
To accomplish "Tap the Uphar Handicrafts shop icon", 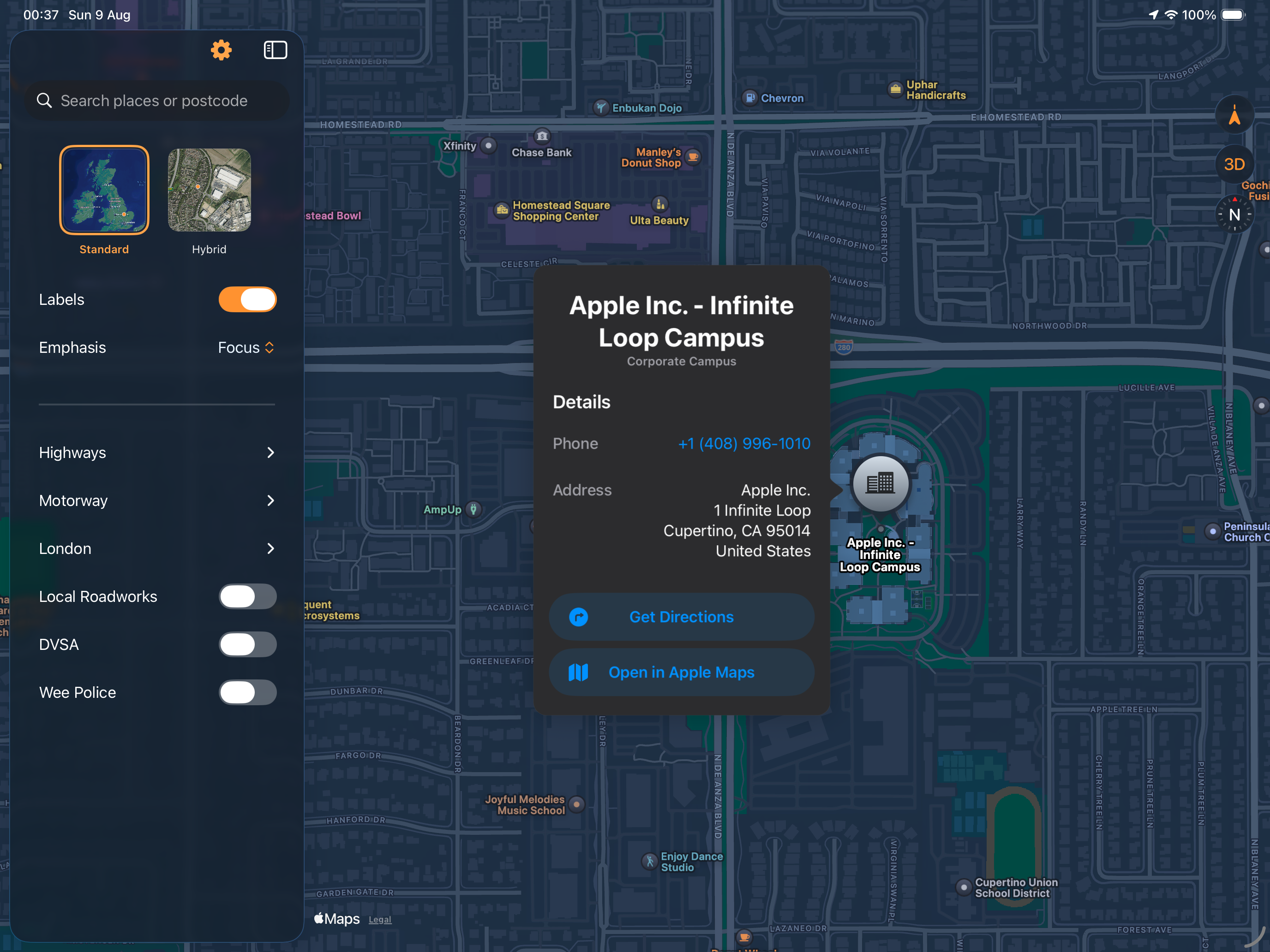I will (x=896, y=89).
